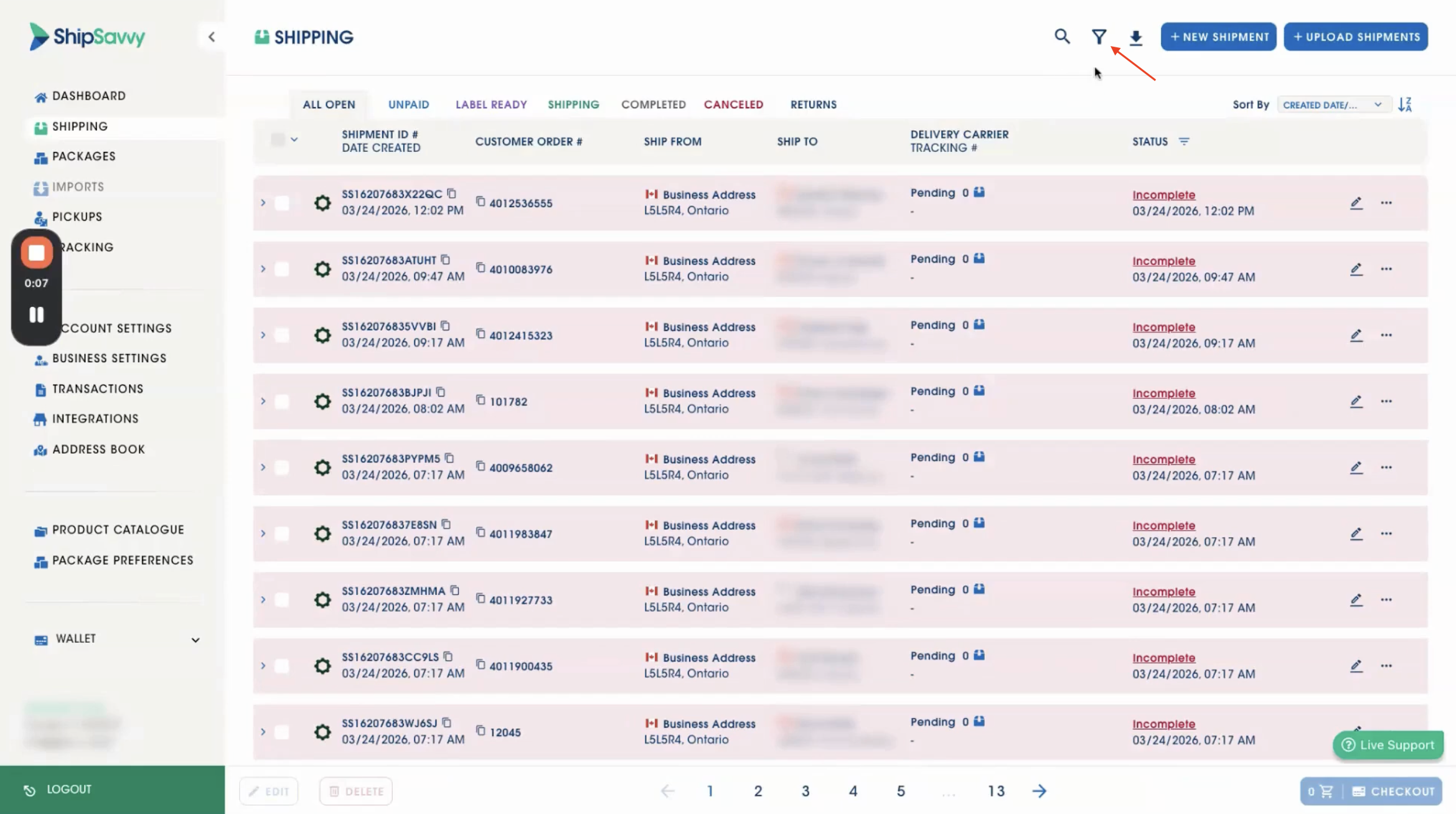
Task: Select checkbox for shipment SS162076835VVBI
Action: [x=282, y=335]
